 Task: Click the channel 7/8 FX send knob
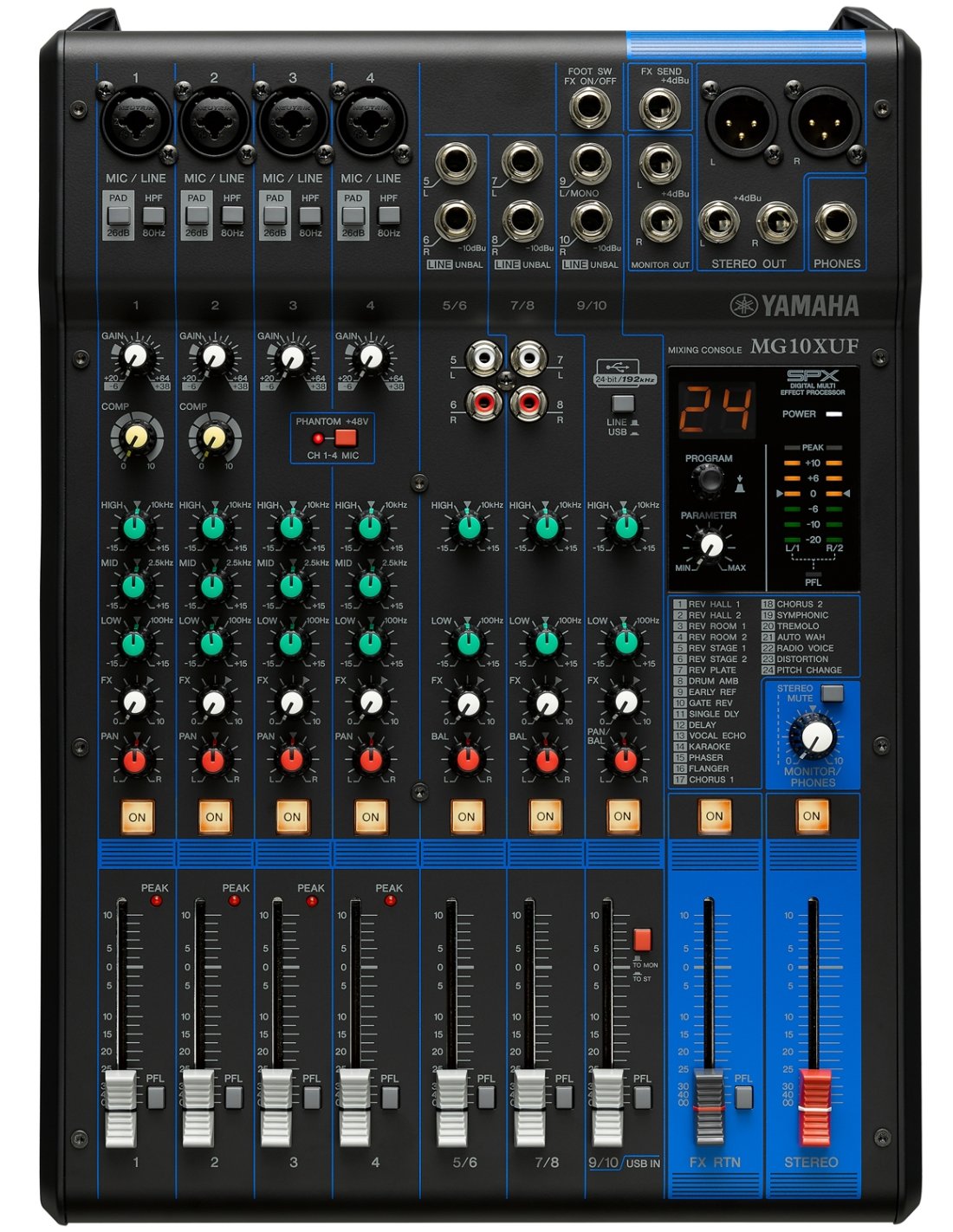coord(546,703)
